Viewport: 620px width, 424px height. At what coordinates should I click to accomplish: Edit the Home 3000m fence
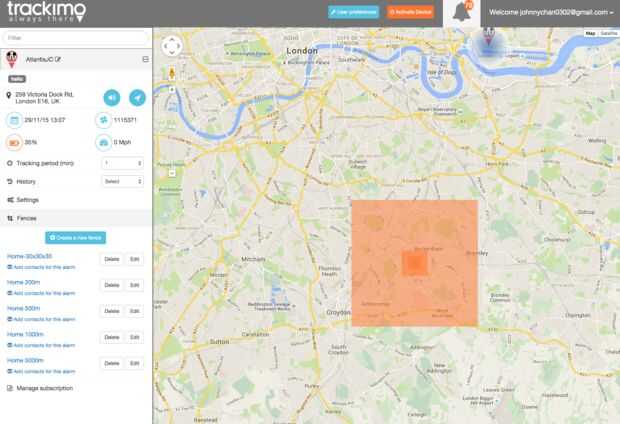point(134,363)
